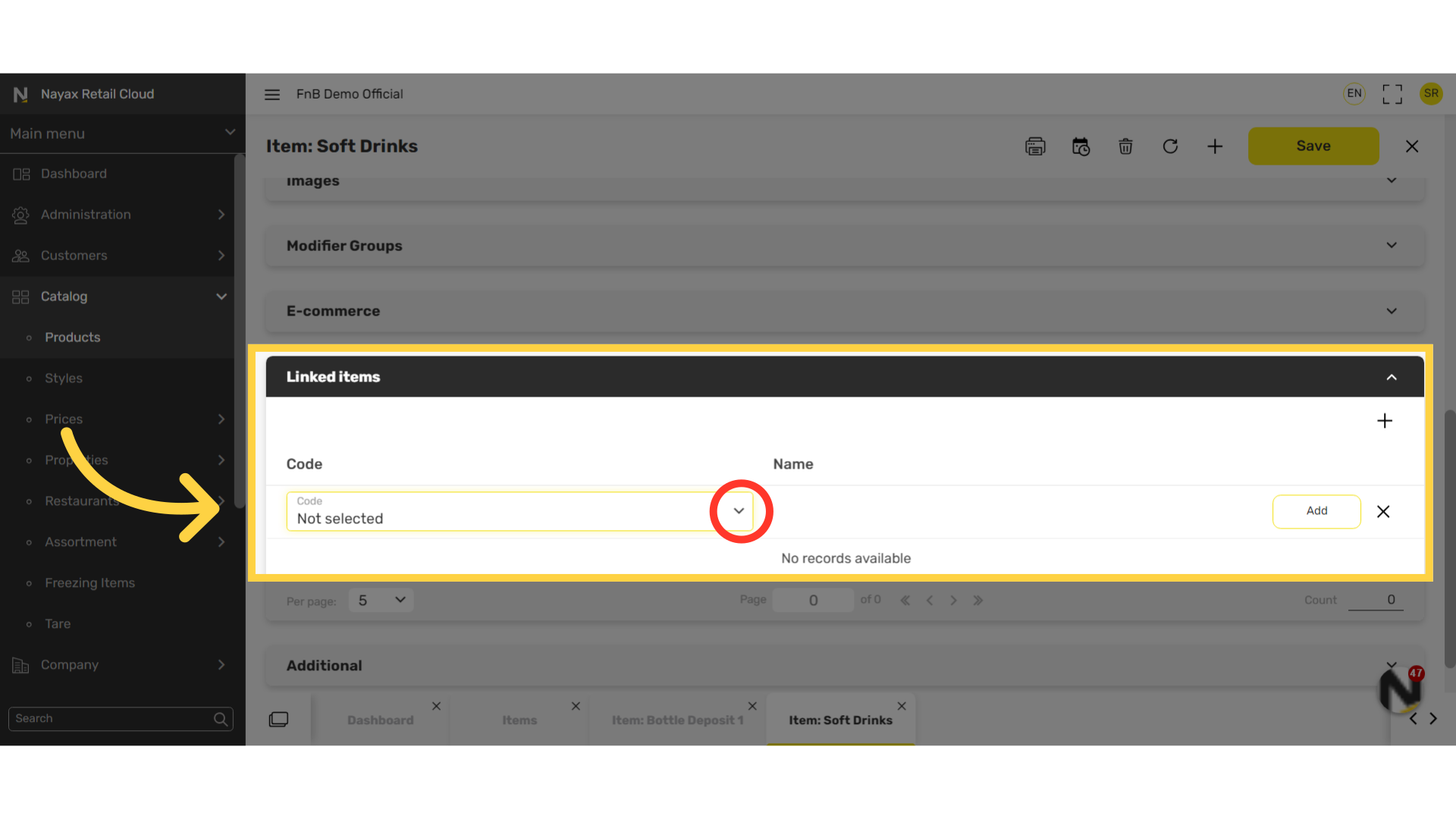The width and height of the screenshot is (1456, 819).
Task: Open the calendar history icon
Action: pos(1081,146)
